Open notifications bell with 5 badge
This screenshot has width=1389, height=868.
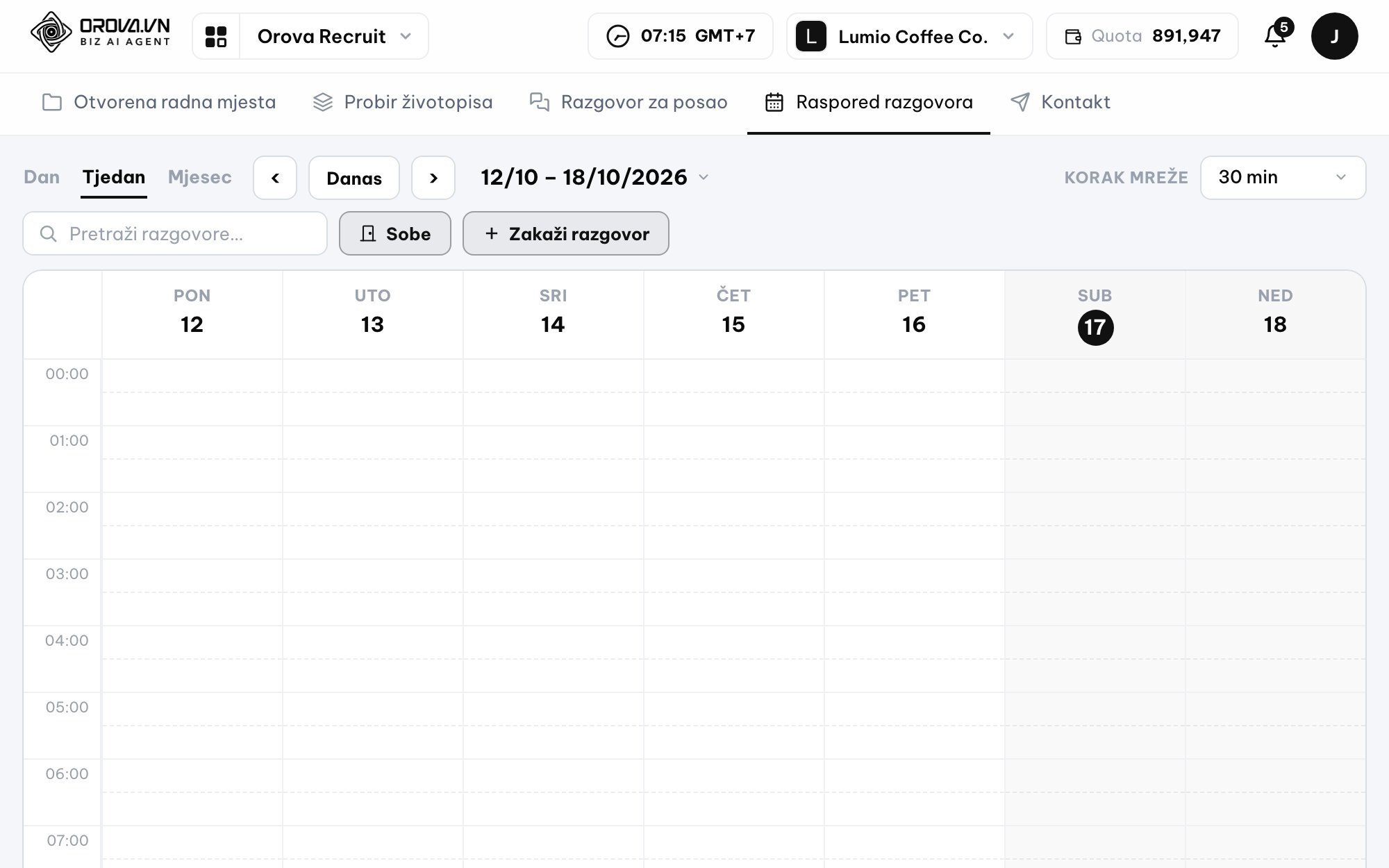(x=1276, y=35)
